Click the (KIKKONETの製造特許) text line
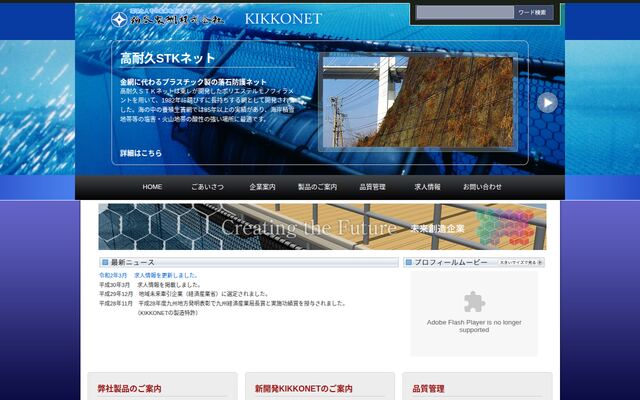This screenshot has height=400, width=640. pyautogui.click(x=168, y=313)
